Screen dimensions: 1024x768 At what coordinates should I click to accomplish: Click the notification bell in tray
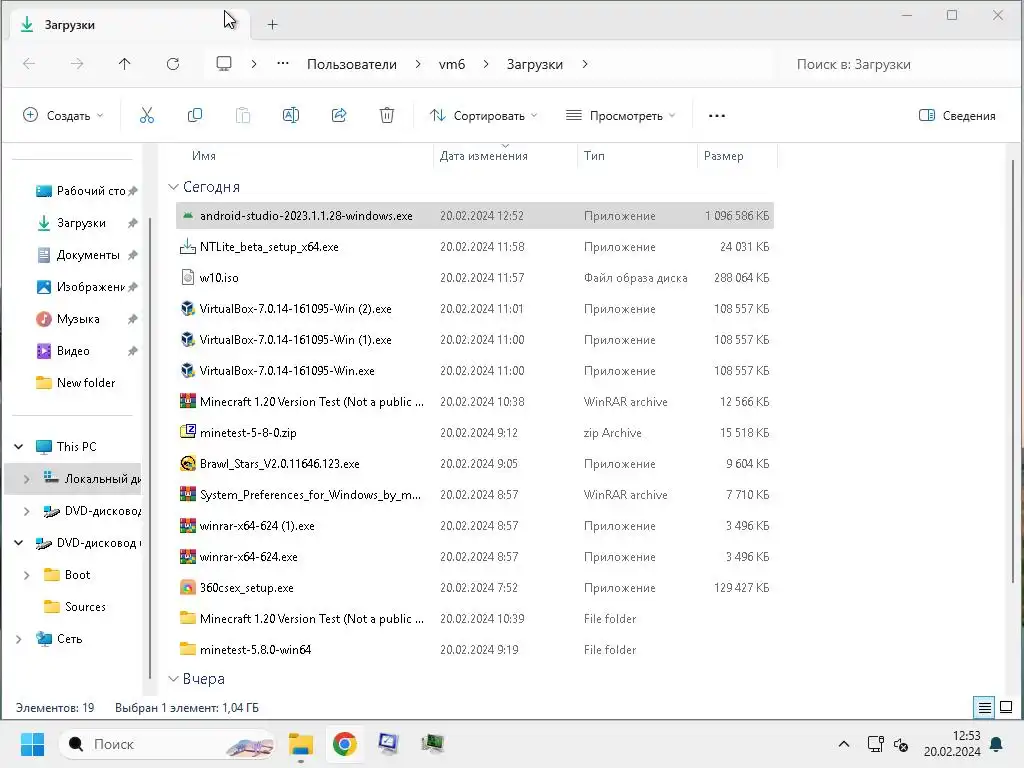click(997, 744)
